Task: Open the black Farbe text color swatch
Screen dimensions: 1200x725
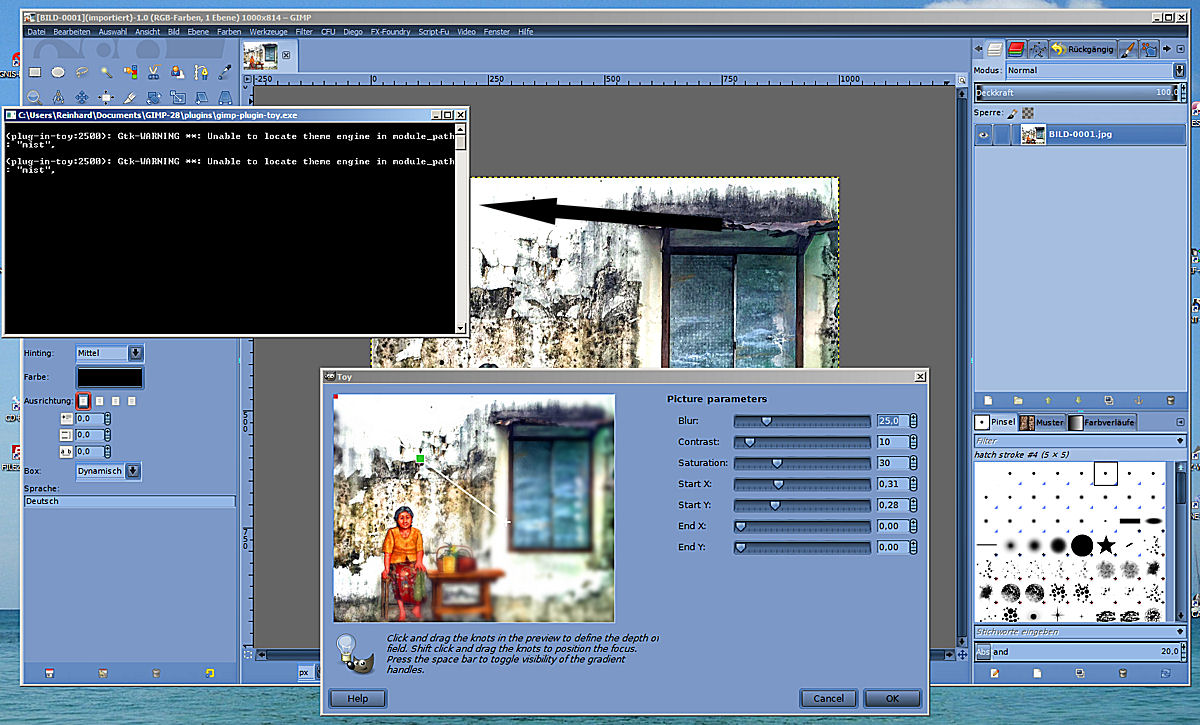Action: coord(110,378)
